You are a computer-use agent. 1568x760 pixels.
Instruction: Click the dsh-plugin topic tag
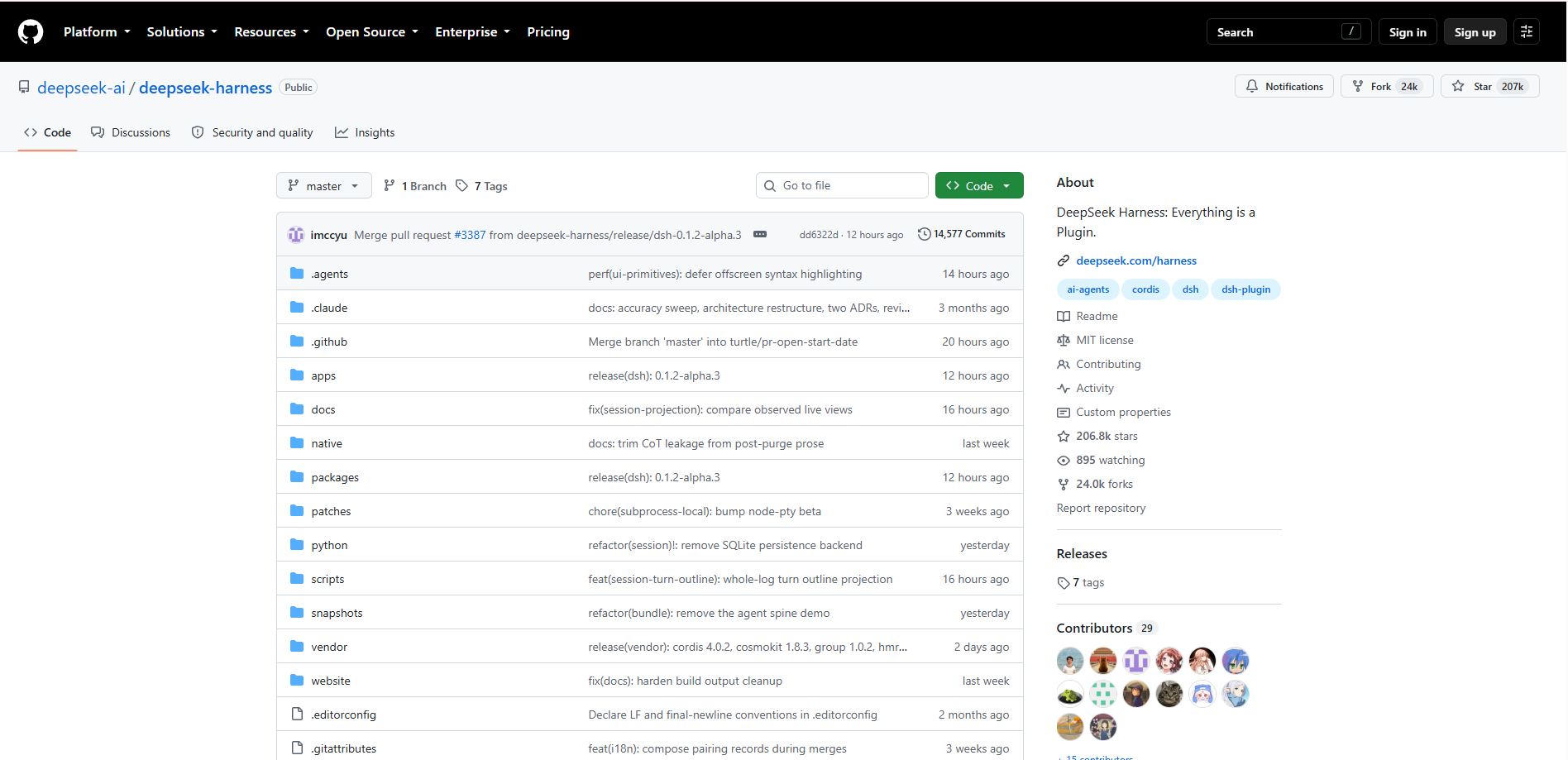pyautogui.click(x=1246, y=289)
